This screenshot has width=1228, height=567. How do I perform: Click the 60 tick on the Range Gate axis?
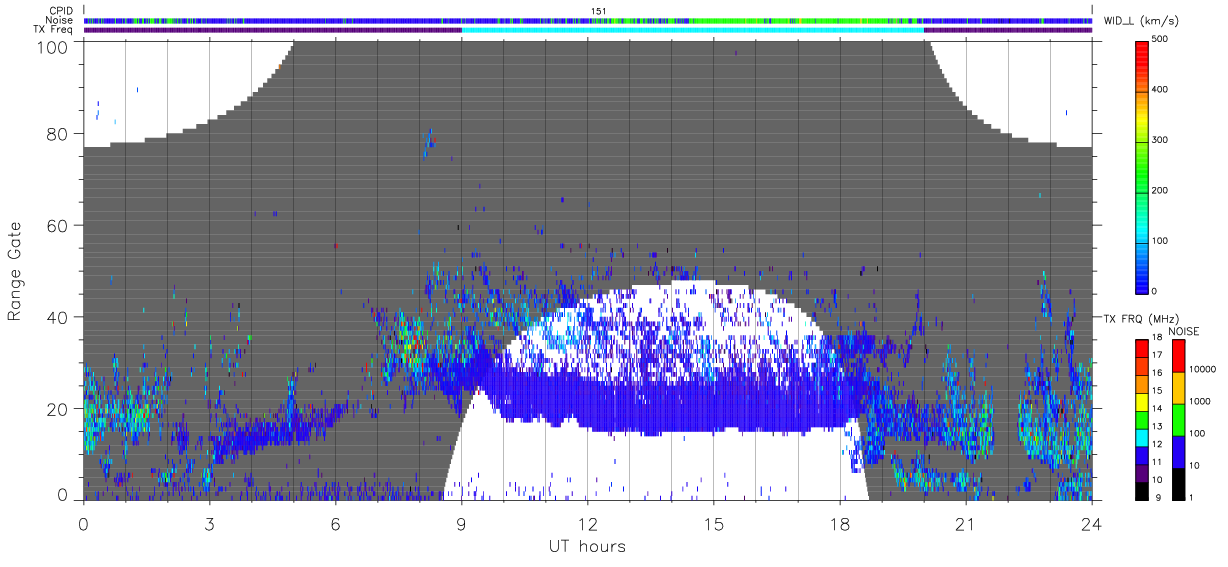(x=56, y=226)
